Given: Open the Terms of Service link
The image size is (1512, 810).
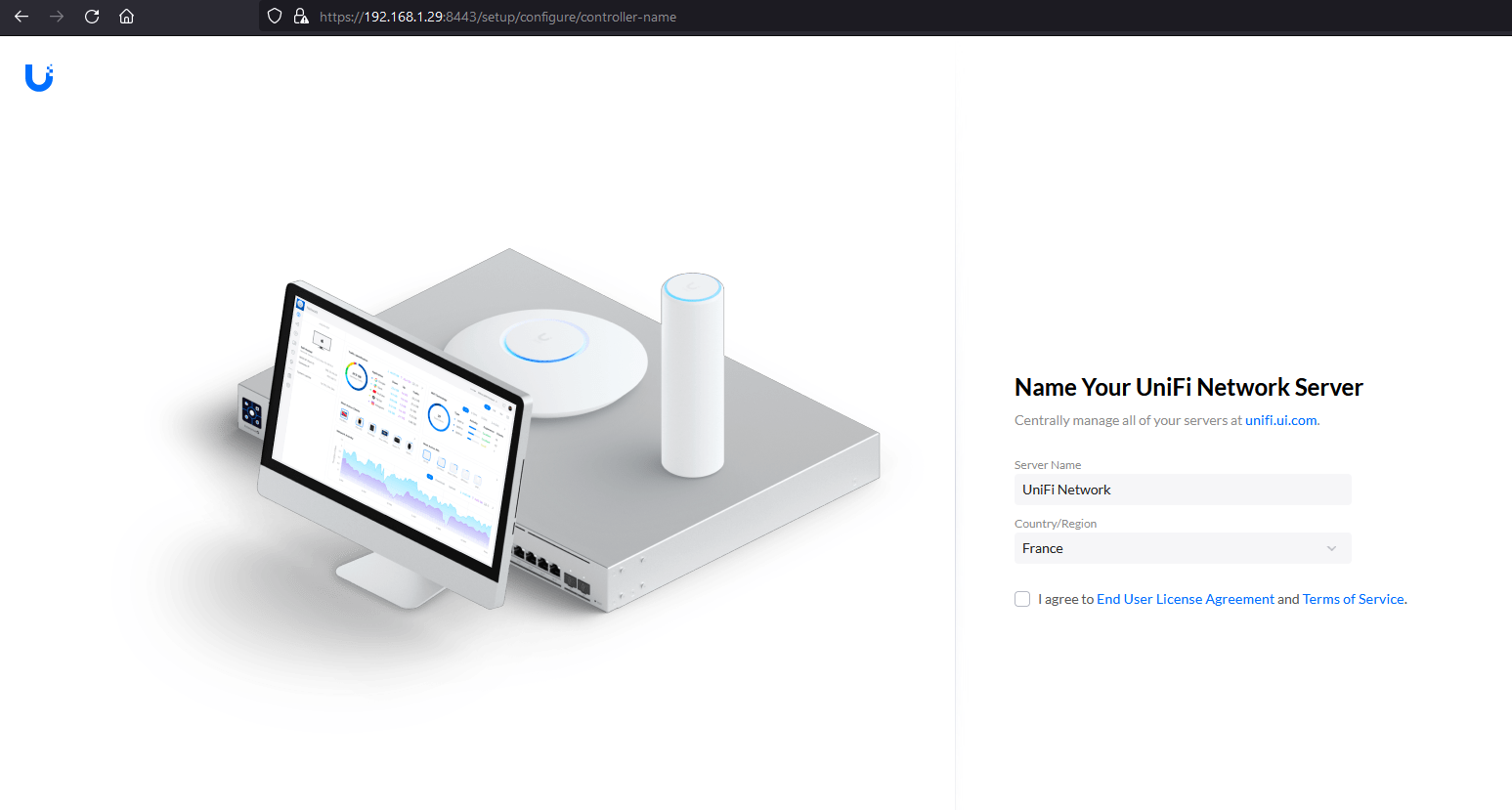Looking at the screenshot, I should pos(1353,599).
